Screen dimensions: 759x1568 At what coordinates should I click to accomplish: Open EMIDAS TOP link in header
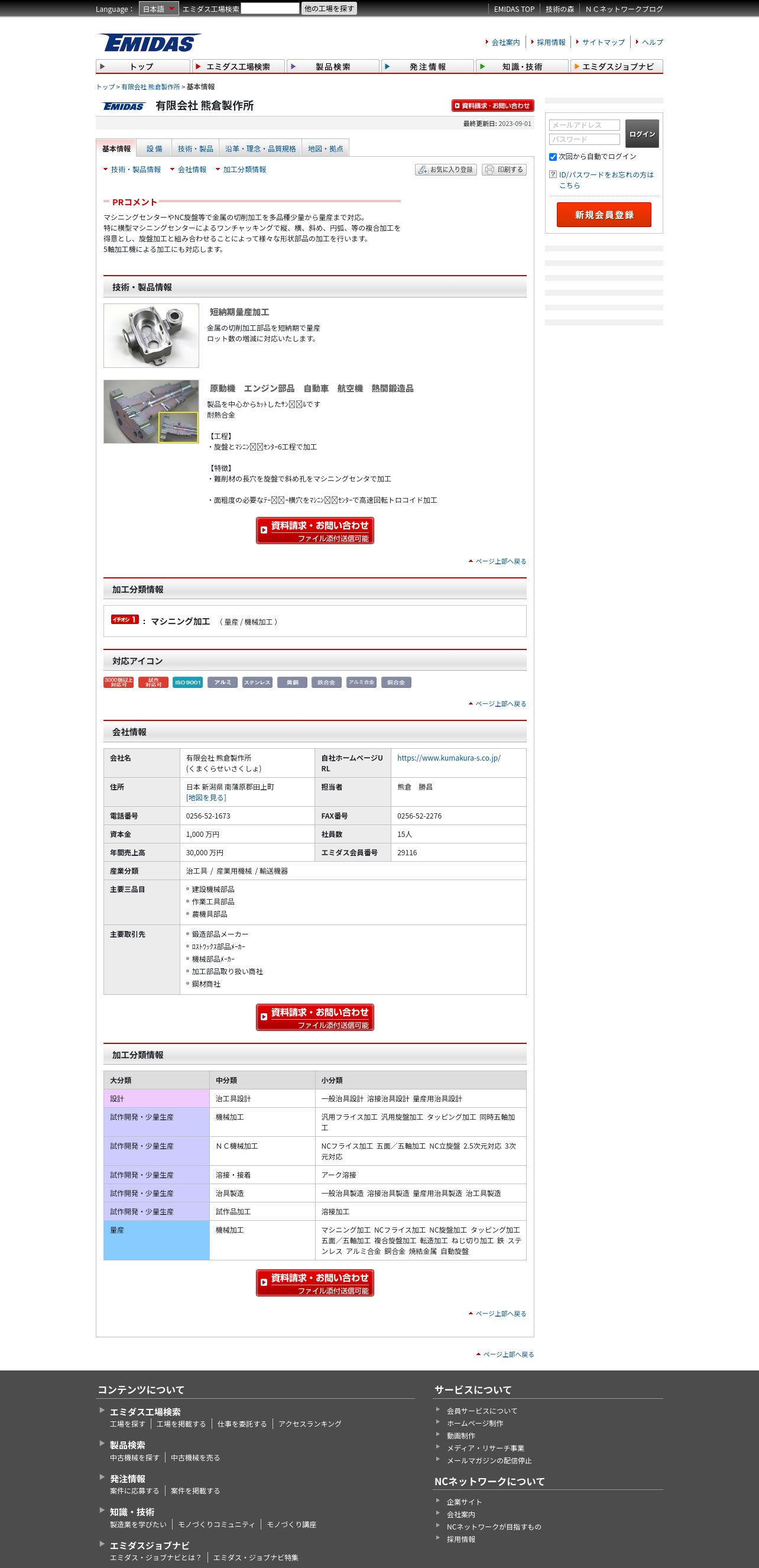tap(514, 9)
